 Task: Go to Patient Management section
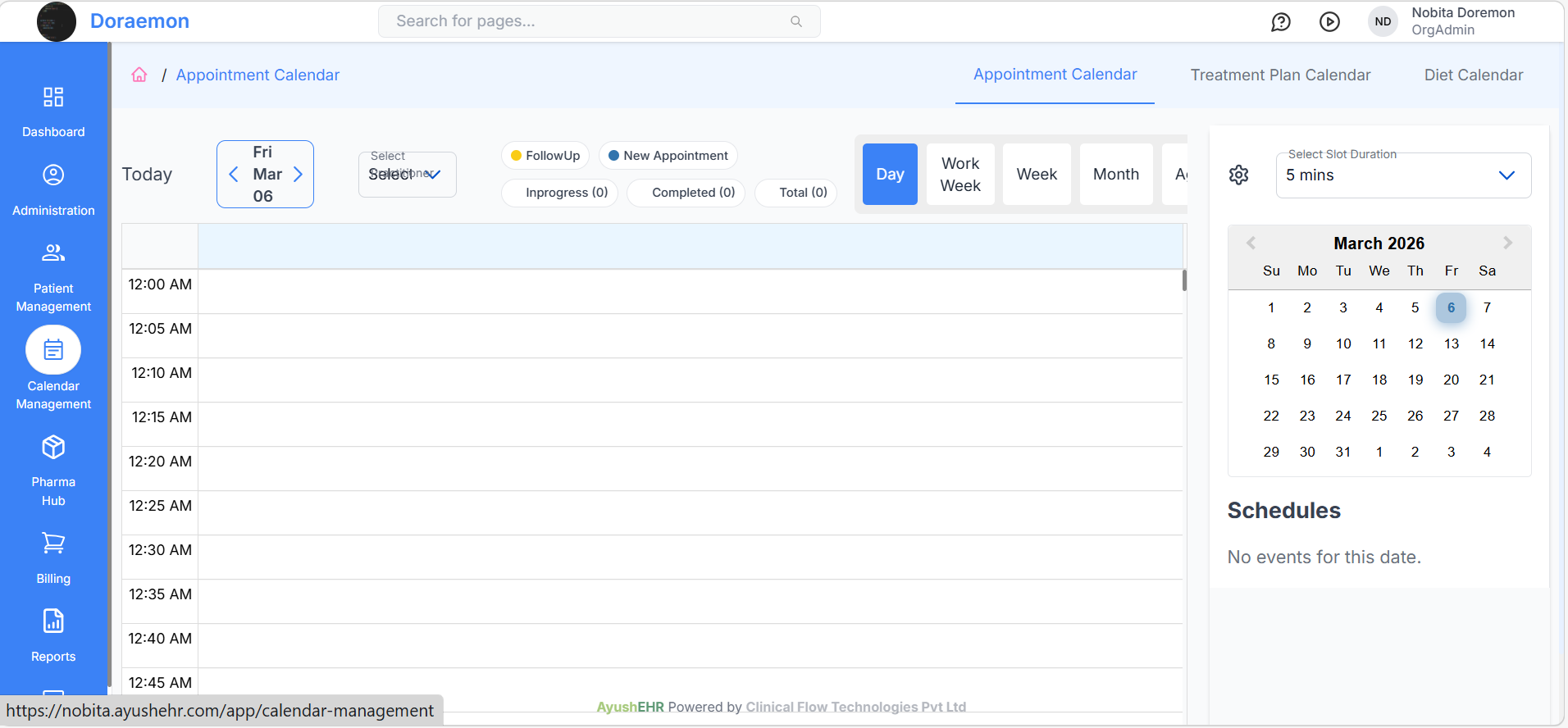(x=53, y=253)
